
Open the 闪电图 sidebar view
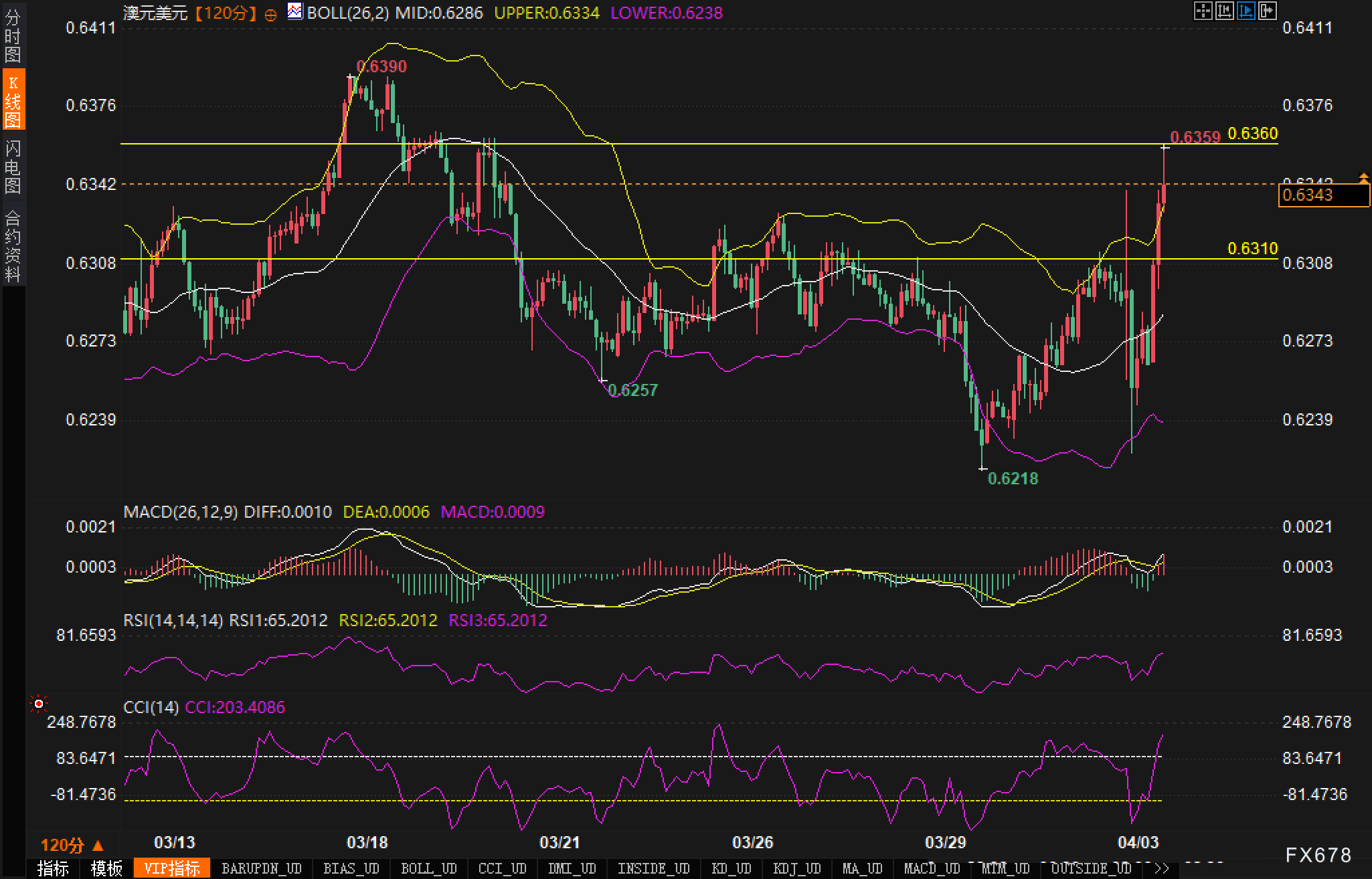(13, 166)
